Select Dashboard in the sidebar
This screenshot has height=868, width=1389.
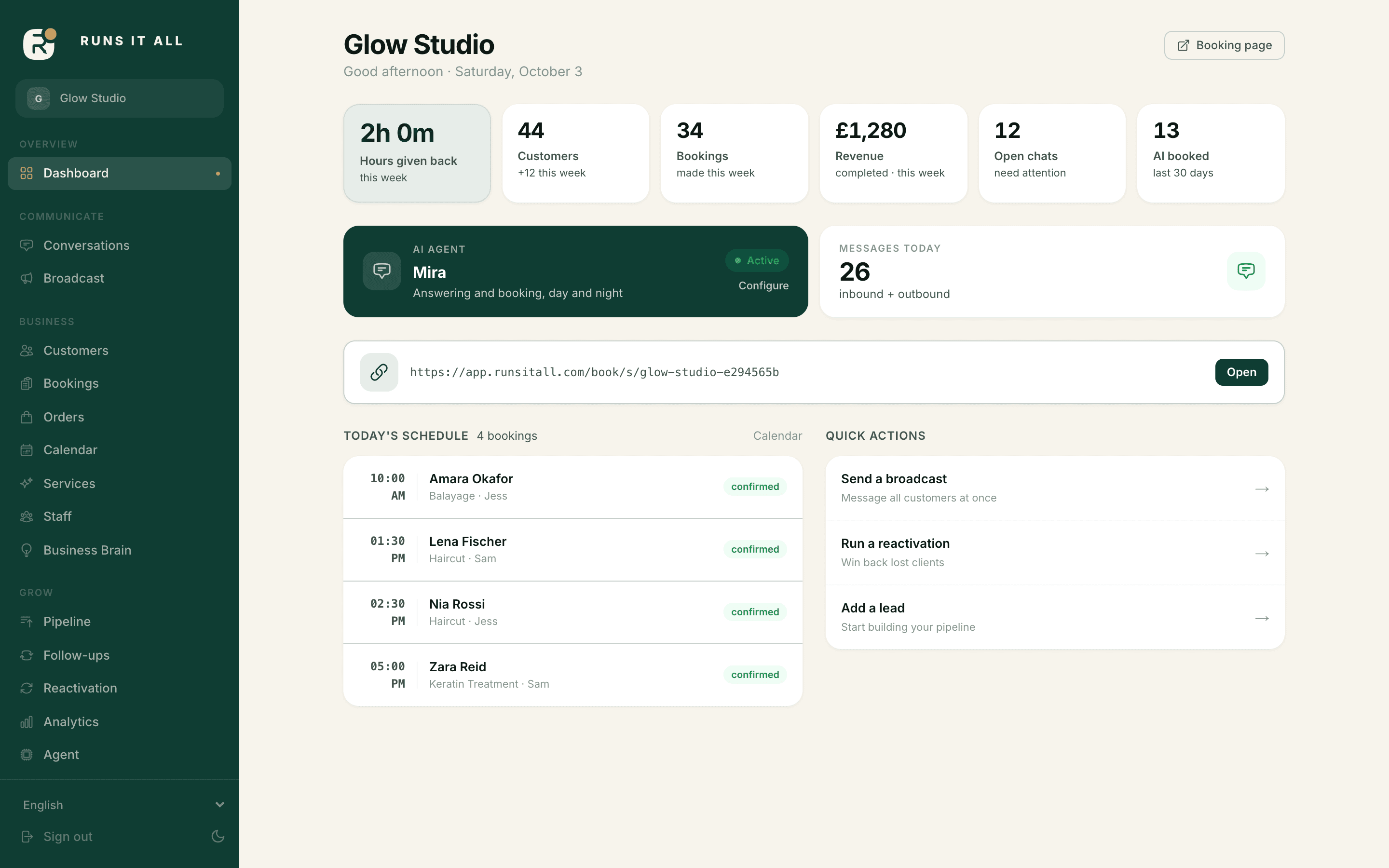pyautogui.click(x=120, y=174)
